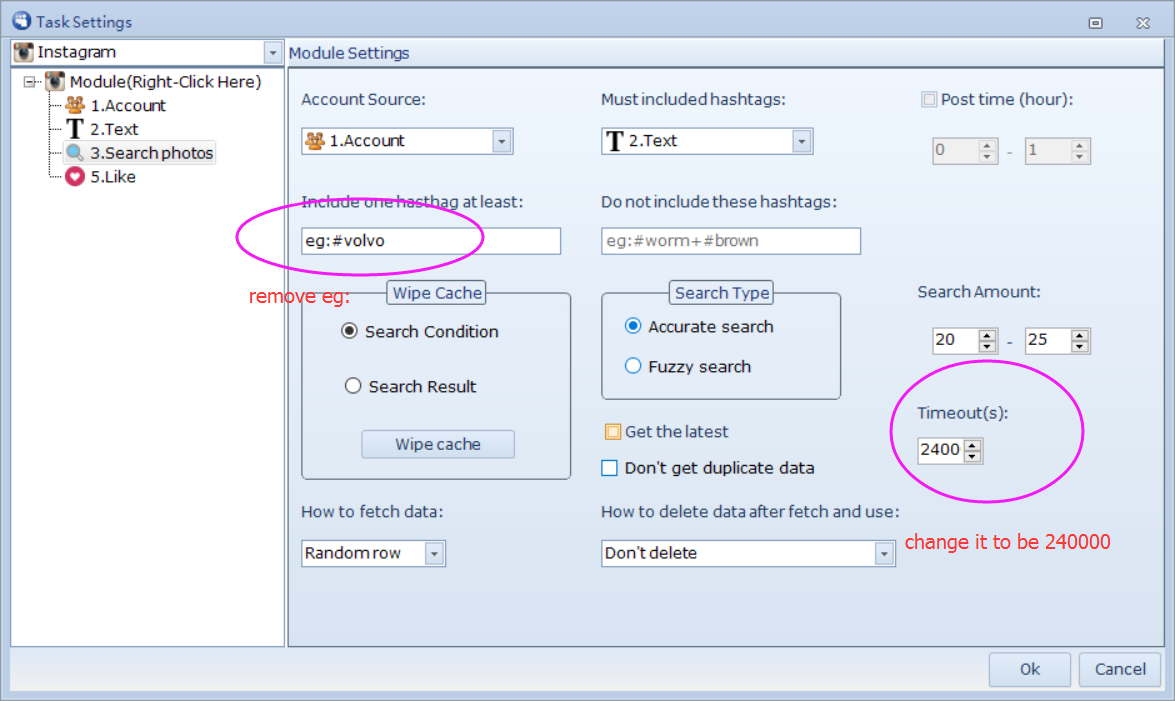The width and height of the screenshot is (1175, 701).
Task: Enable Don't get duplicate data checkbox
Action: coord(609,468)
